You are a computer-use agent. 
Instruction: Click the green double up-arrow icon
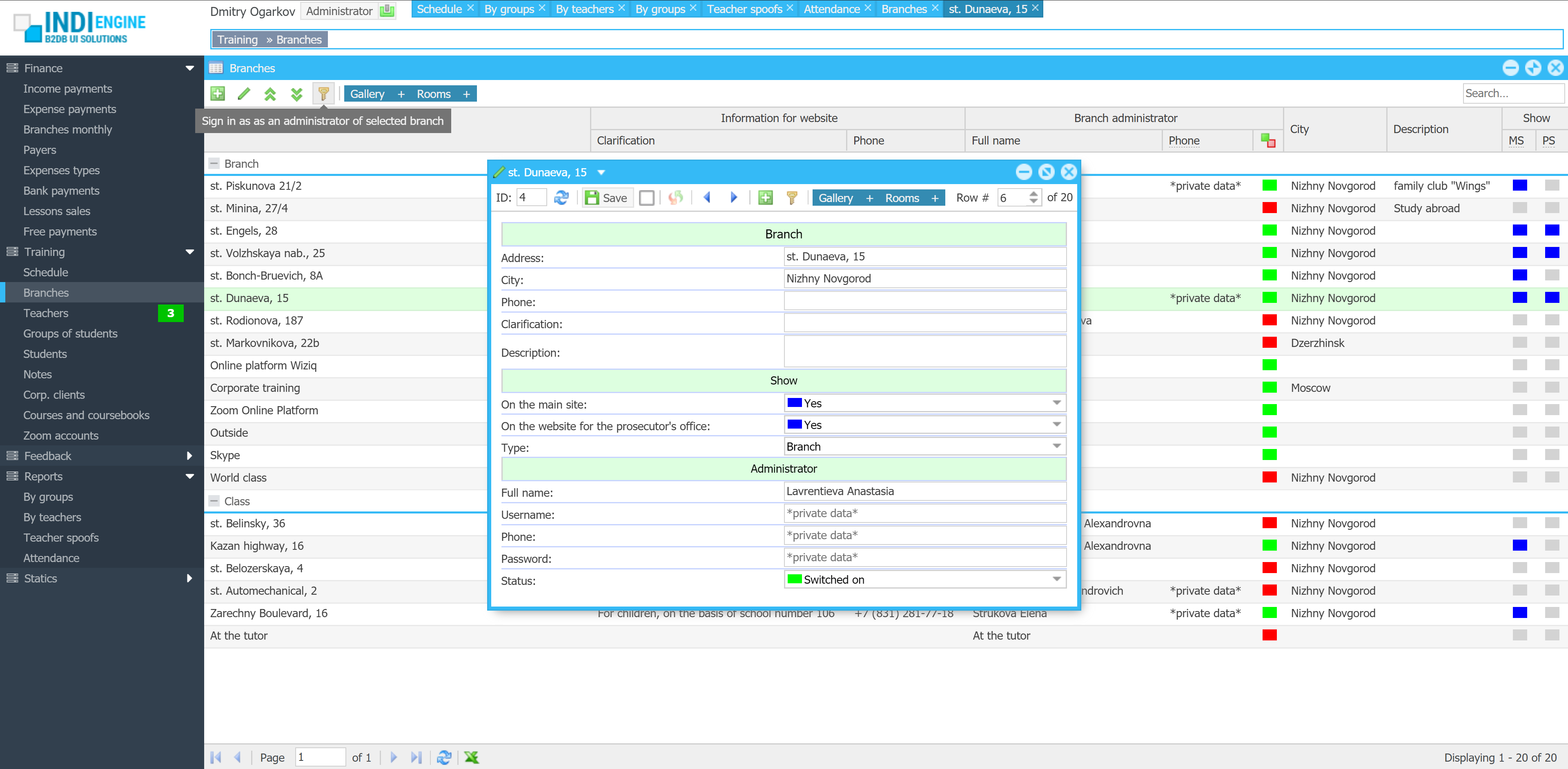pyautogui.click(x=269, y=94)
